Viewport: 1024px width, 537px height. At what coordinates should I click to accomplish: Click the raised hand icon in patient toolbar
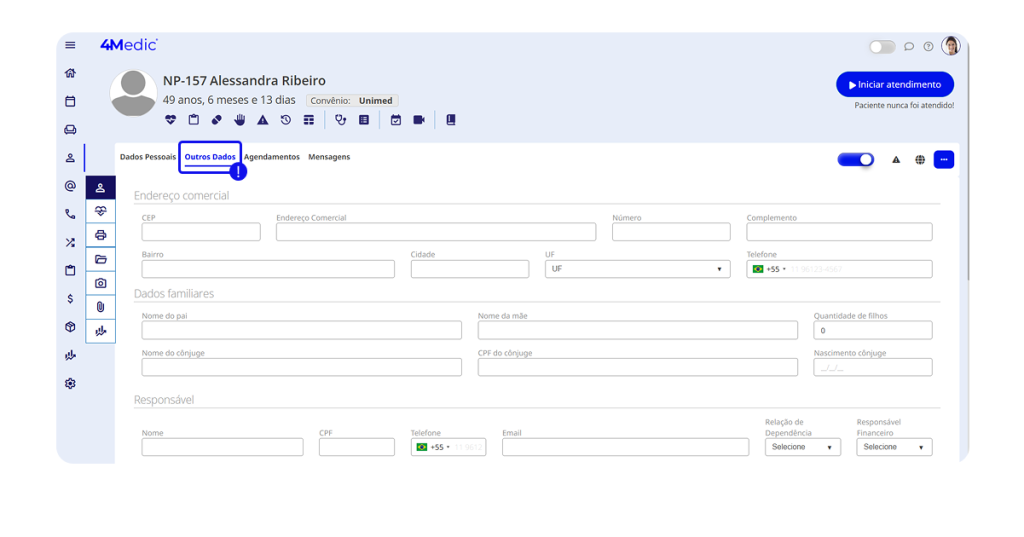(240, 120)
